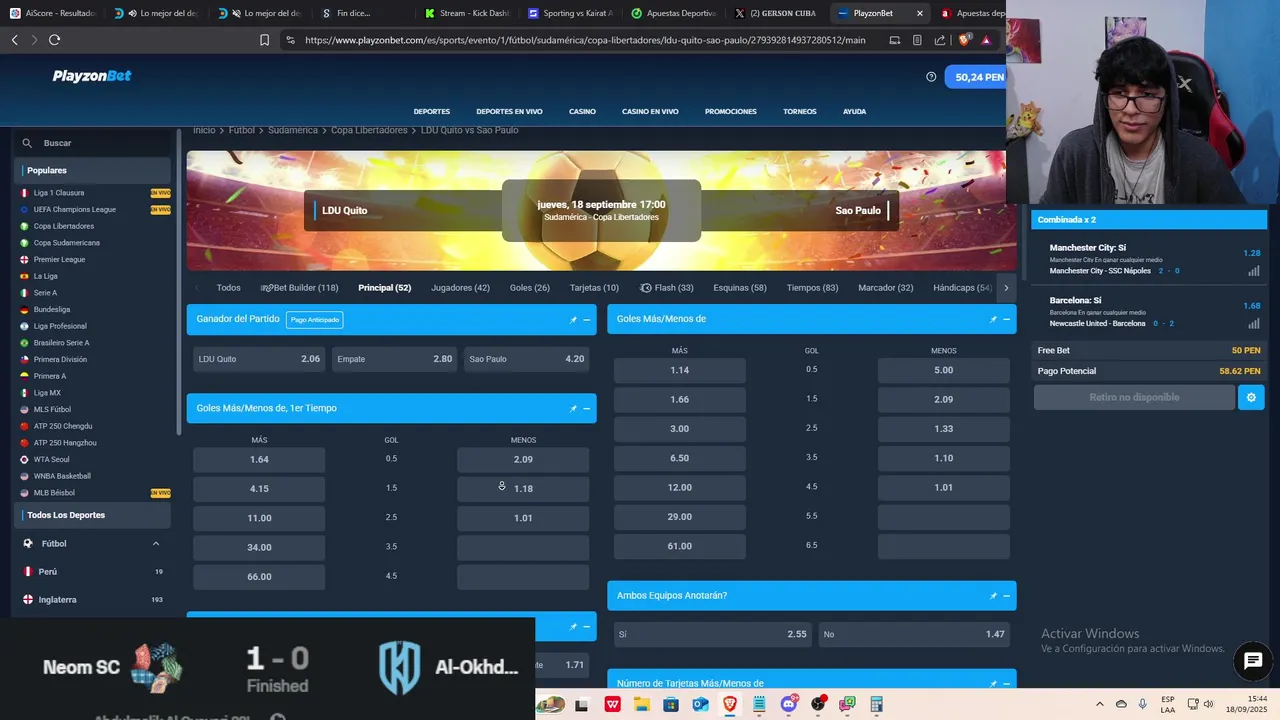Pin the Goles Más/Menos de 1er Tiempo market
1280x720 pixels.
point(573,409)
